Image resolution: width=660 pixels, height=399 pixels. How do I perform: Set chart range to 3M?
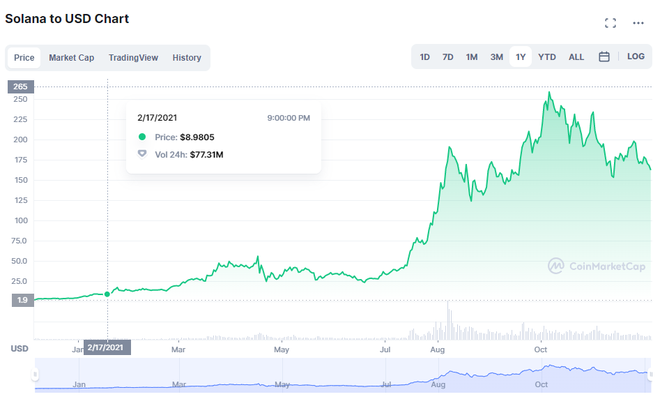coord(497,57)
